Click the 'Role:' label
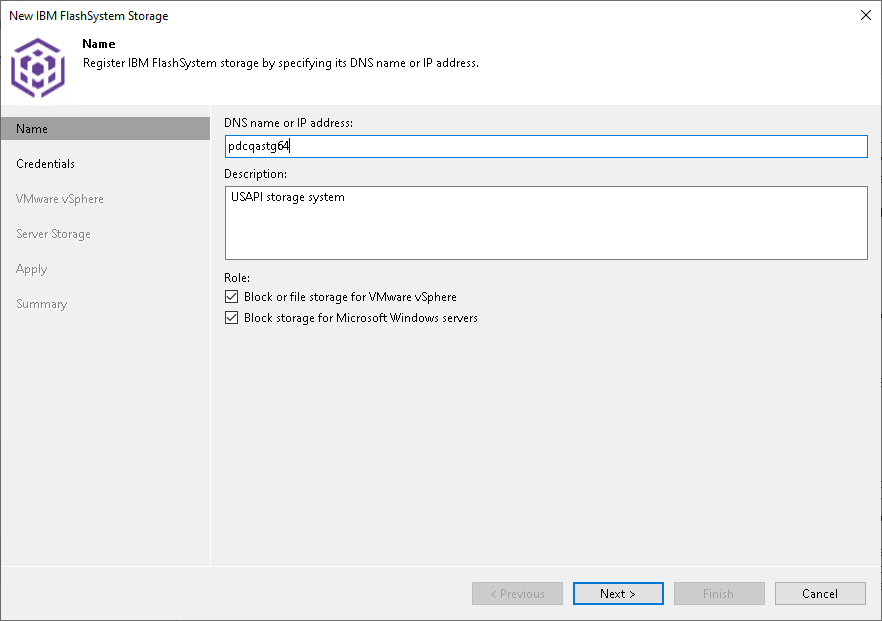 237,277
